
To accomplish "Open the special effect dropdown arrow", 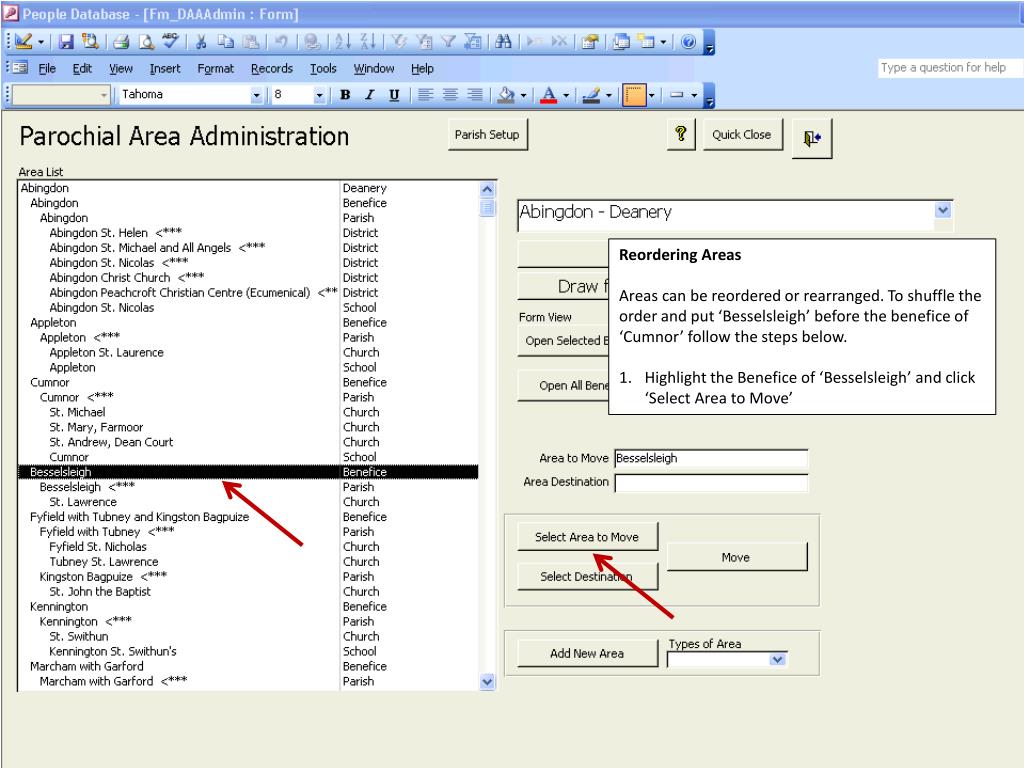I will click(x=694, y=95).
